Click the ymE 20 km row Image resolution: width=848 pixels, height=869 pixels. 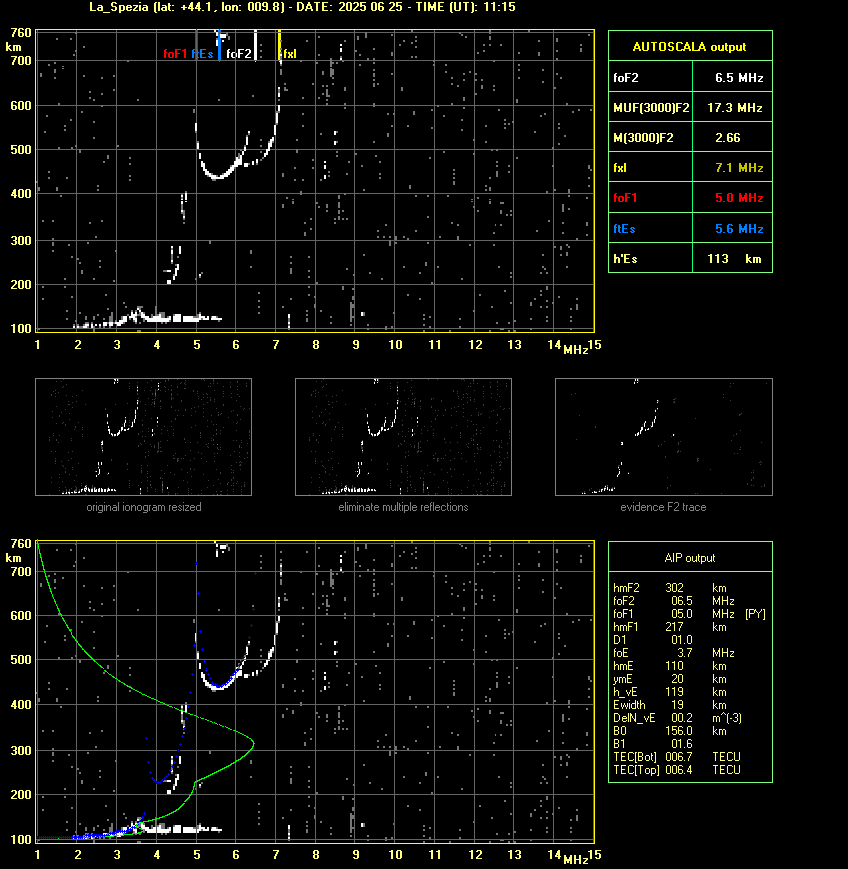[670, 679]
